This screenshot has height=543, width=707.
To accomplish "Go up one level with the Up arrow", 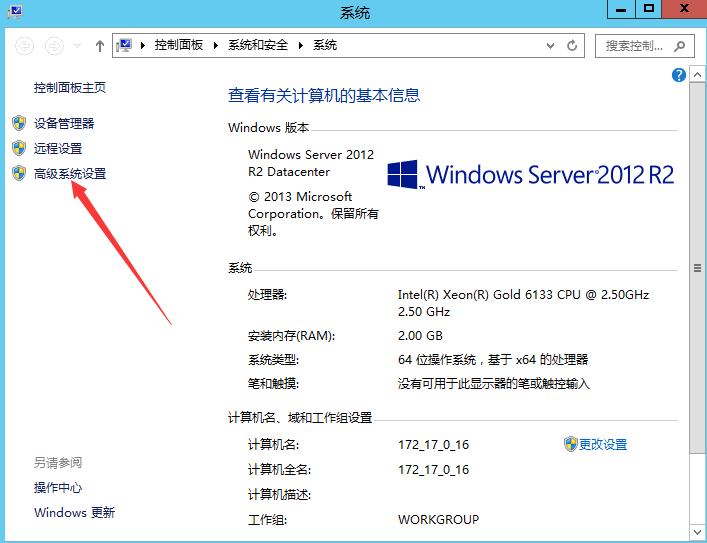I will pyautogui.click(x=100, y=46).
